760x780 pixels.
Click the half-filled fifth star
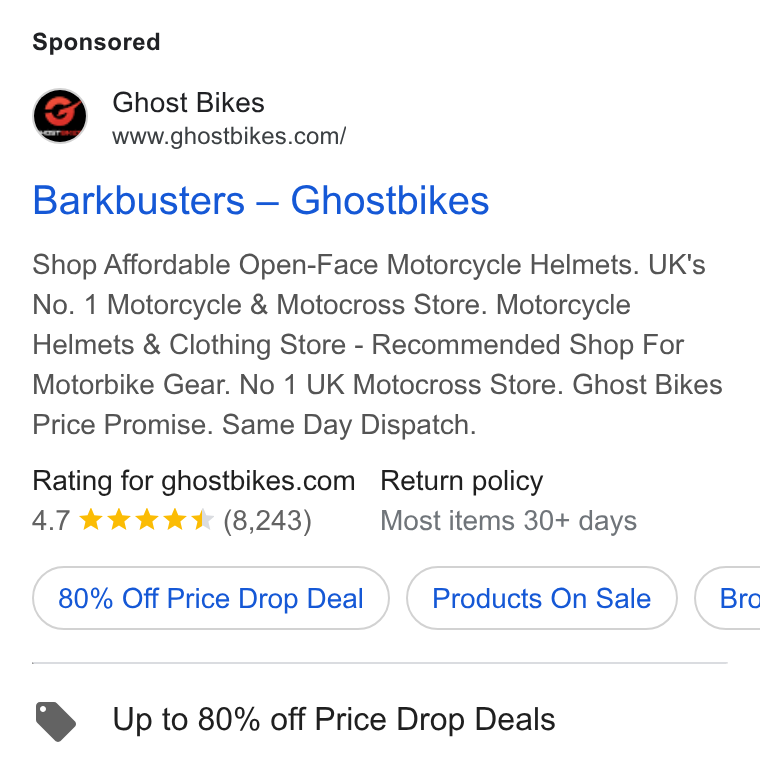(x=203, y=520)
